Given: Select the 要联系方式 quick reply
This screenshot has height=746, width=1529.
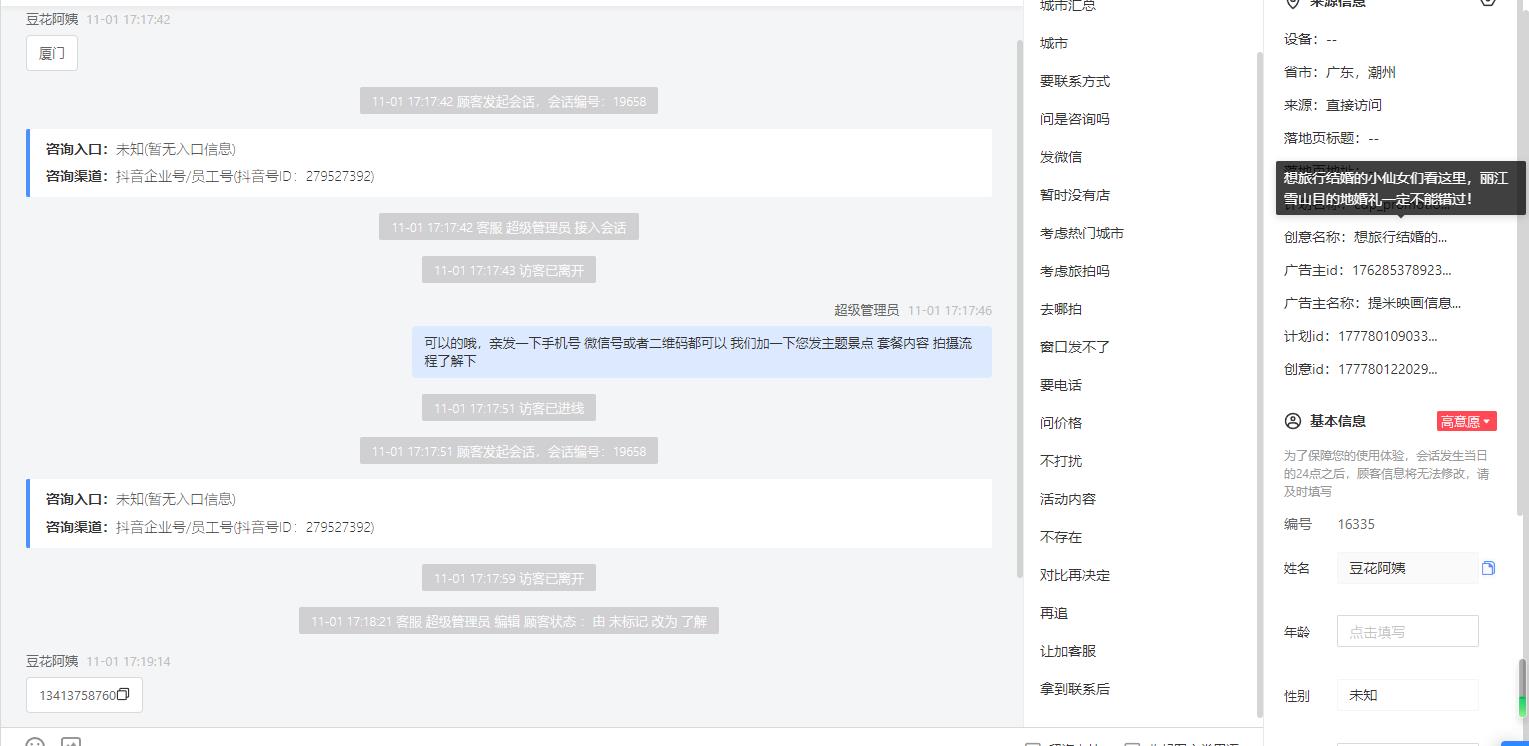Looking at the screenshot, I should [x=1075, y=81].
